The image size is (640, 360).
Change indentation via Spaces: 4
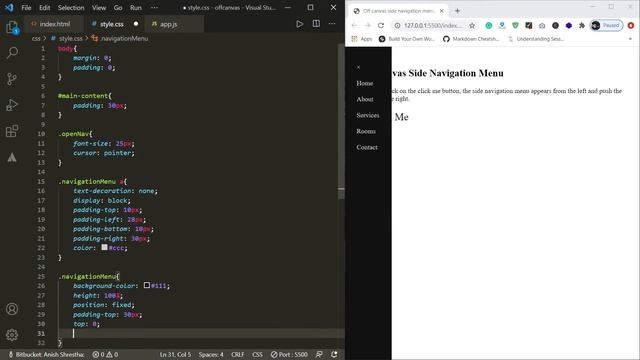click(211, 354)
